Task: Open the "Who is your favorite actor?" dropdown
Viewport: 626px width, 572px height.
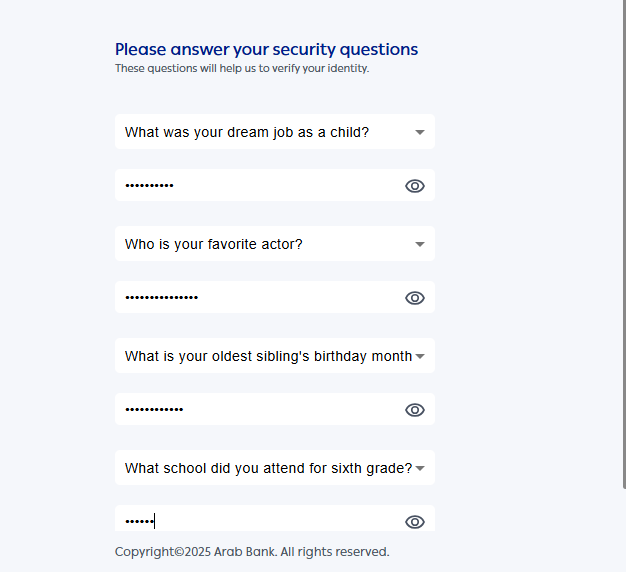Action: click(x=260, y=244)
